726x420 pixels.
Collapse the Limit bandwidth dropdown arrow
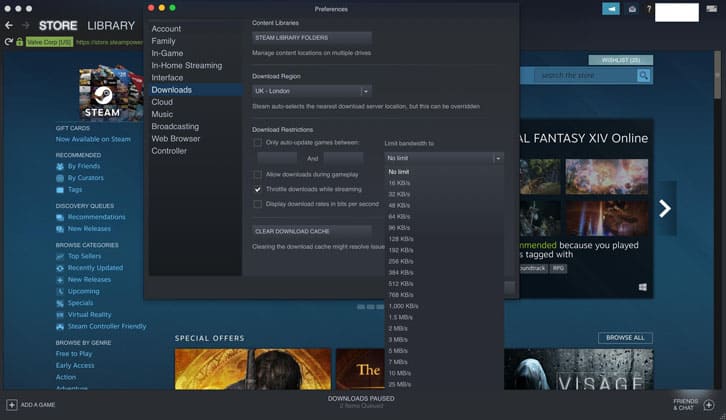coord(498,158)
